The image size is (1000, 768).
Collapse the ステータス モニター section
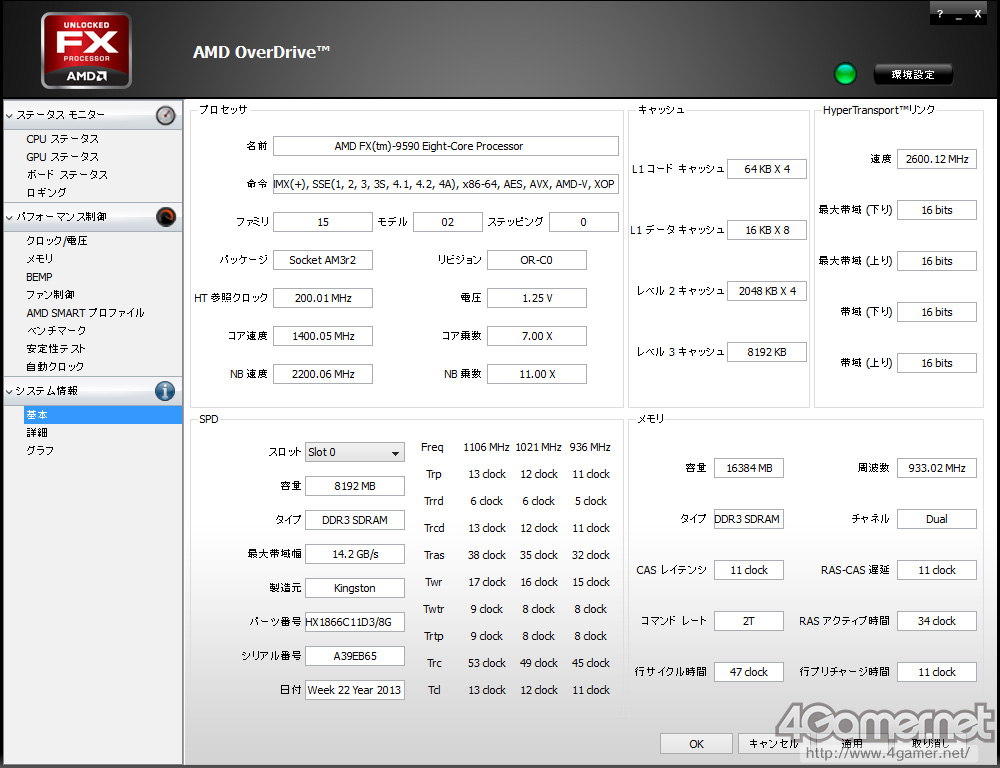pyautogui.click(x=10, y=116)
